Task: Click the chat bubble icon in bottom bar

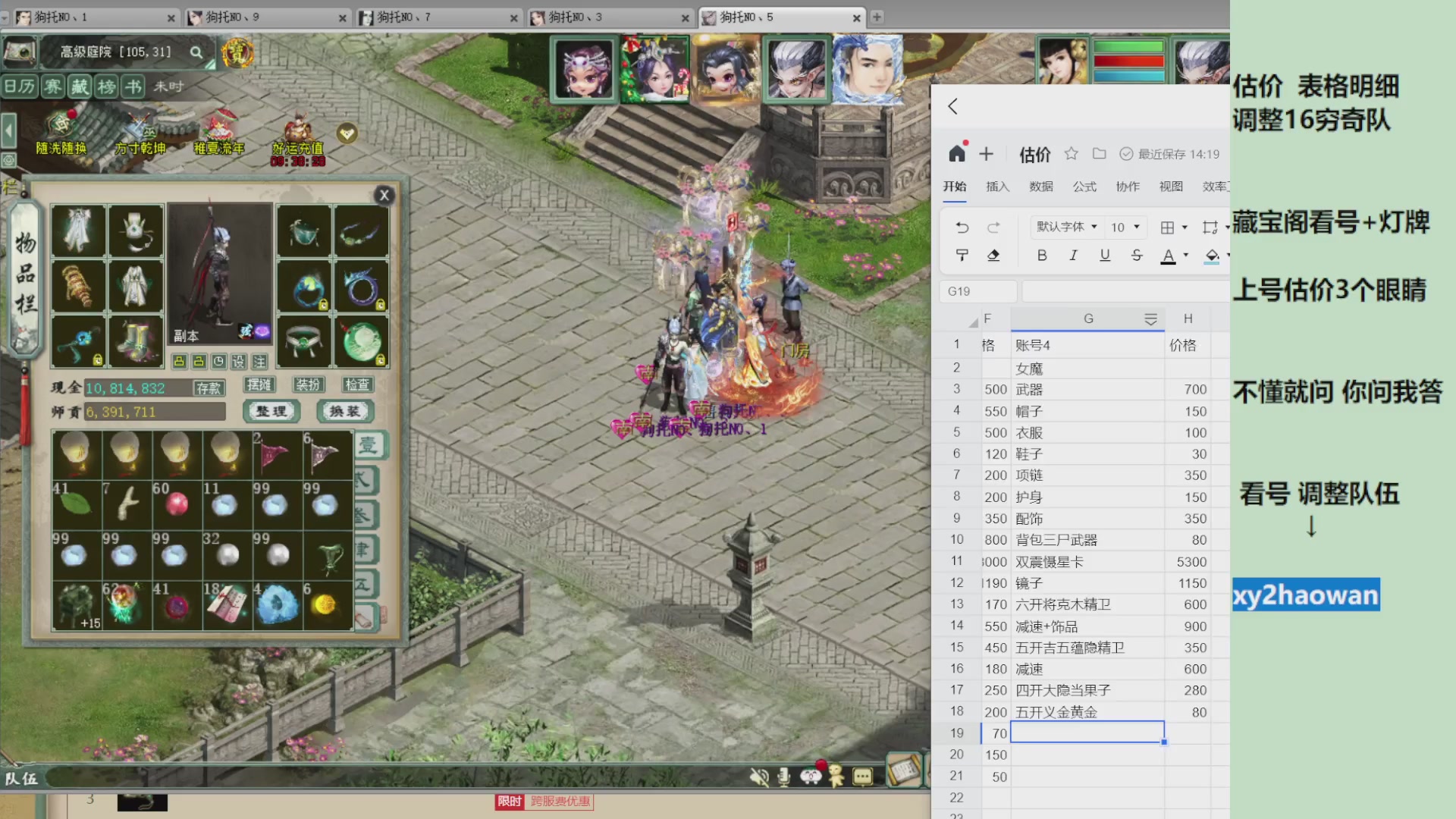Action: tap(862, 777)
